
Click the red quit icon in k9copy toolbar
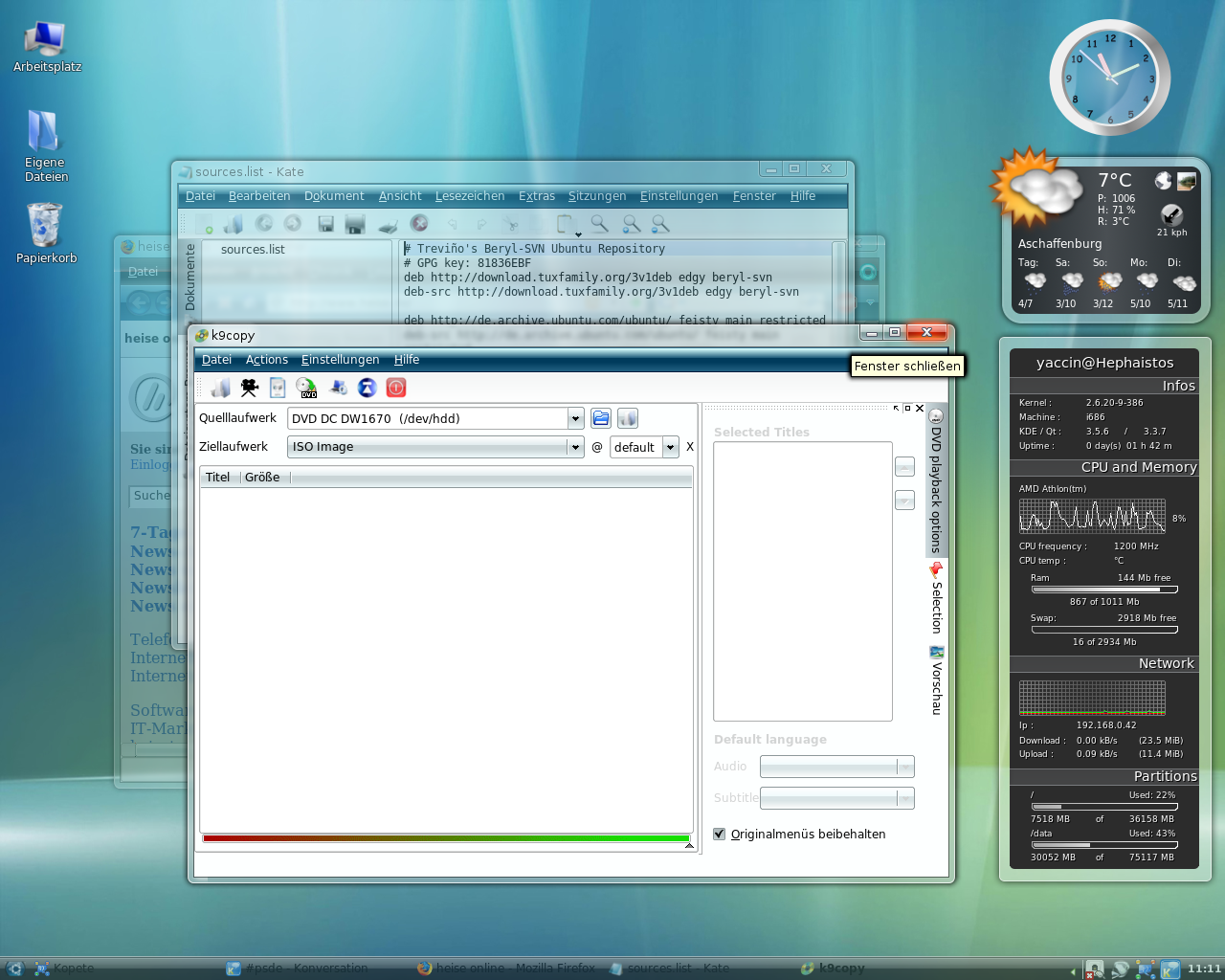coord(396,388)
